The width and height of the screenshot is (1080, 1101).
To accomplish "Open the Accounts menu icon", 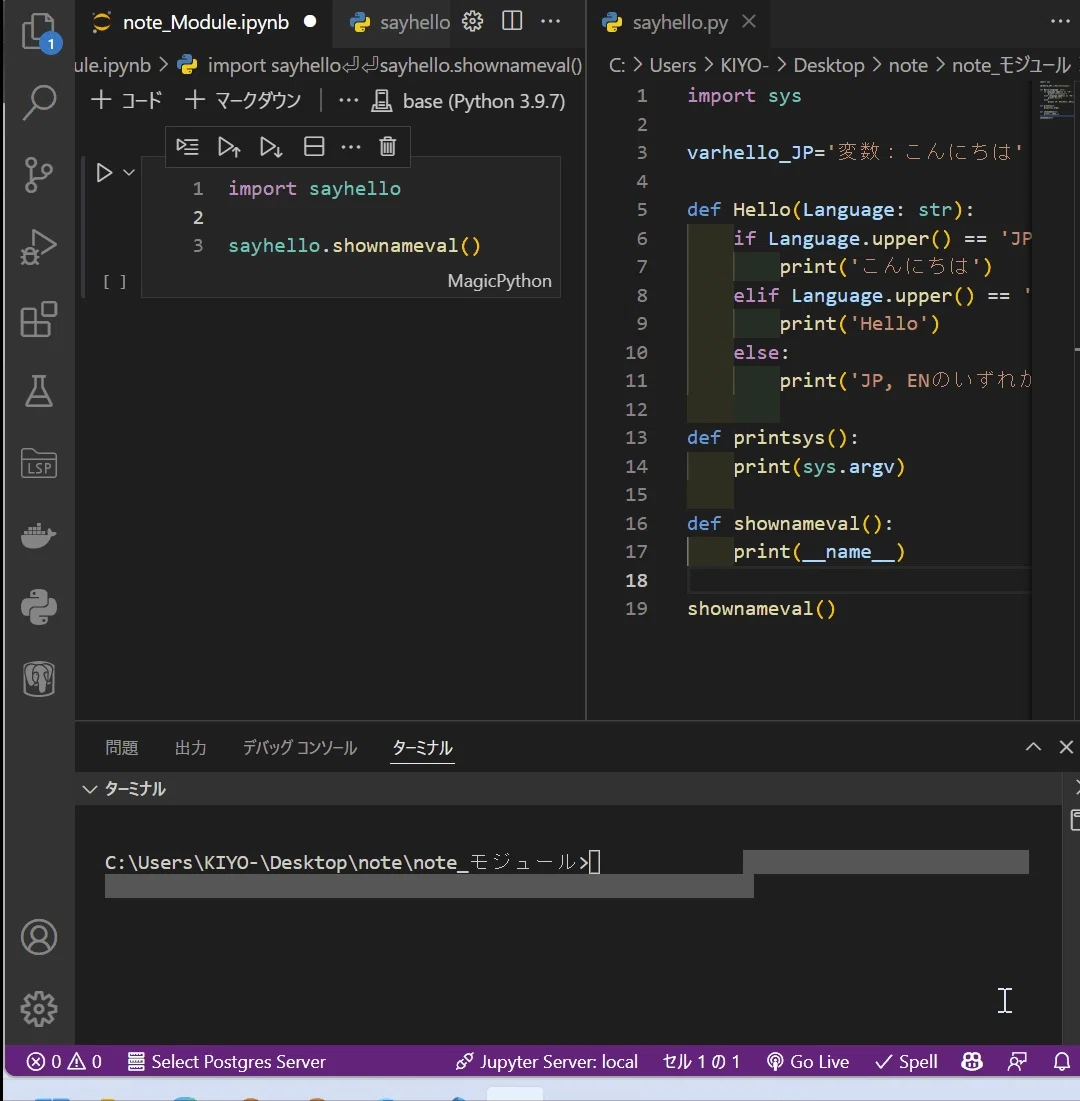I will 39,937.
